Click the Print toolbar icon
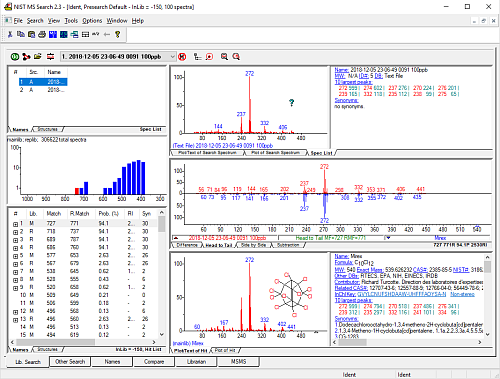This screenshot has height=379, width=500. (x=42, y=34)
